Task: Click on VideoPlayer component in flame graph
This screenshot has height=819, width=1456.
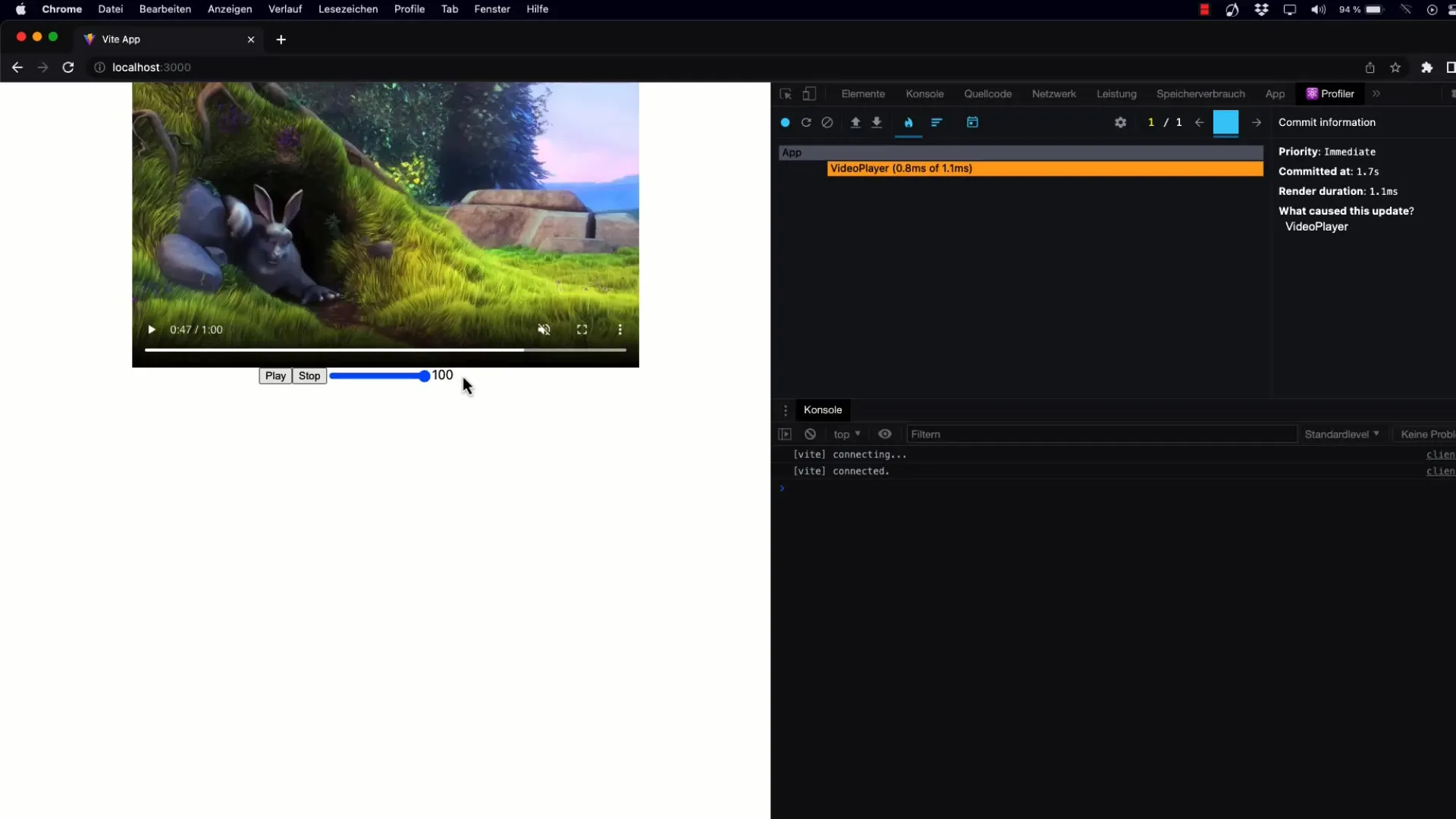Action: click(1046, 168)
